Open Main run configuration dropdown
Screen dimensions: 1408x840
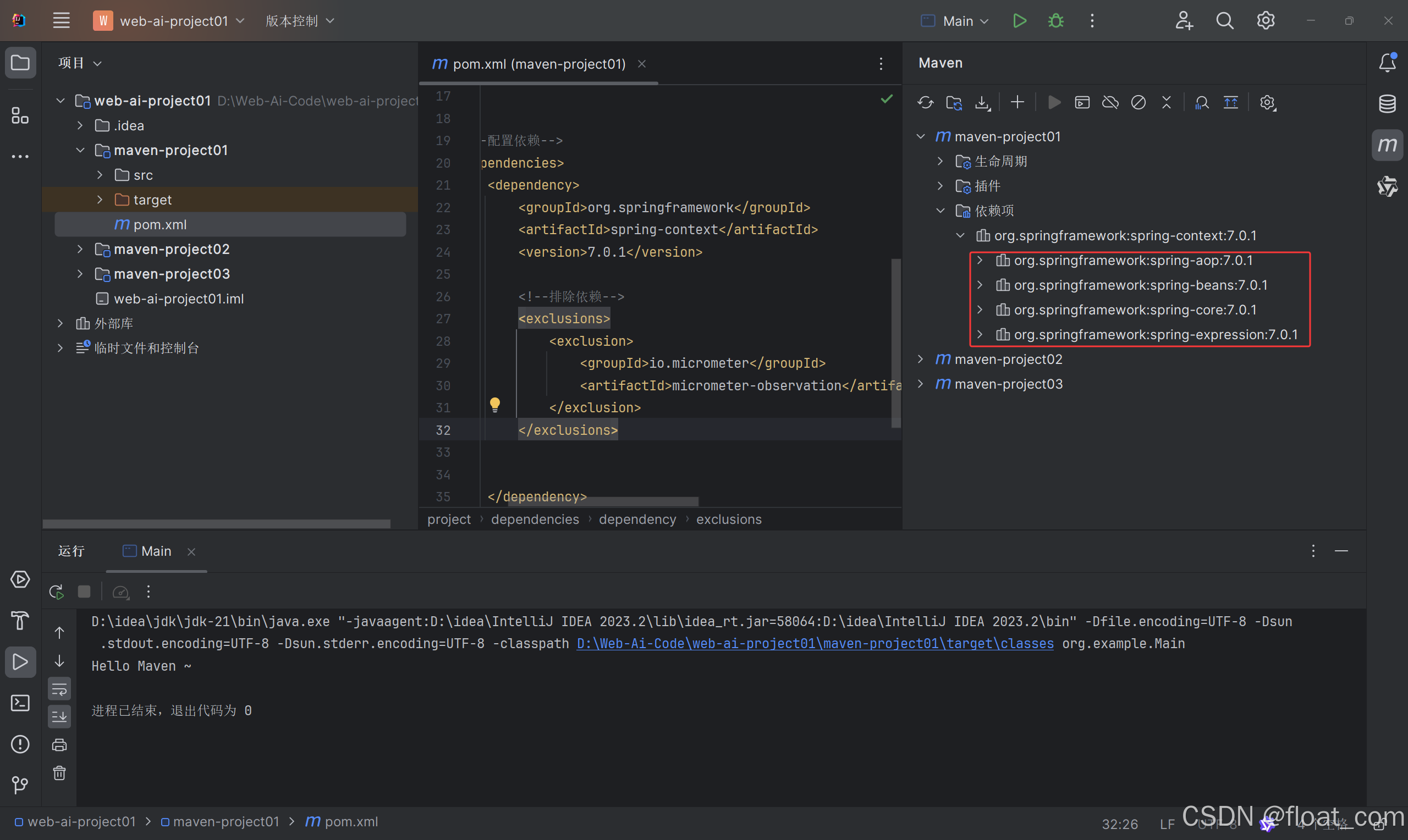(x=958, y=21)
